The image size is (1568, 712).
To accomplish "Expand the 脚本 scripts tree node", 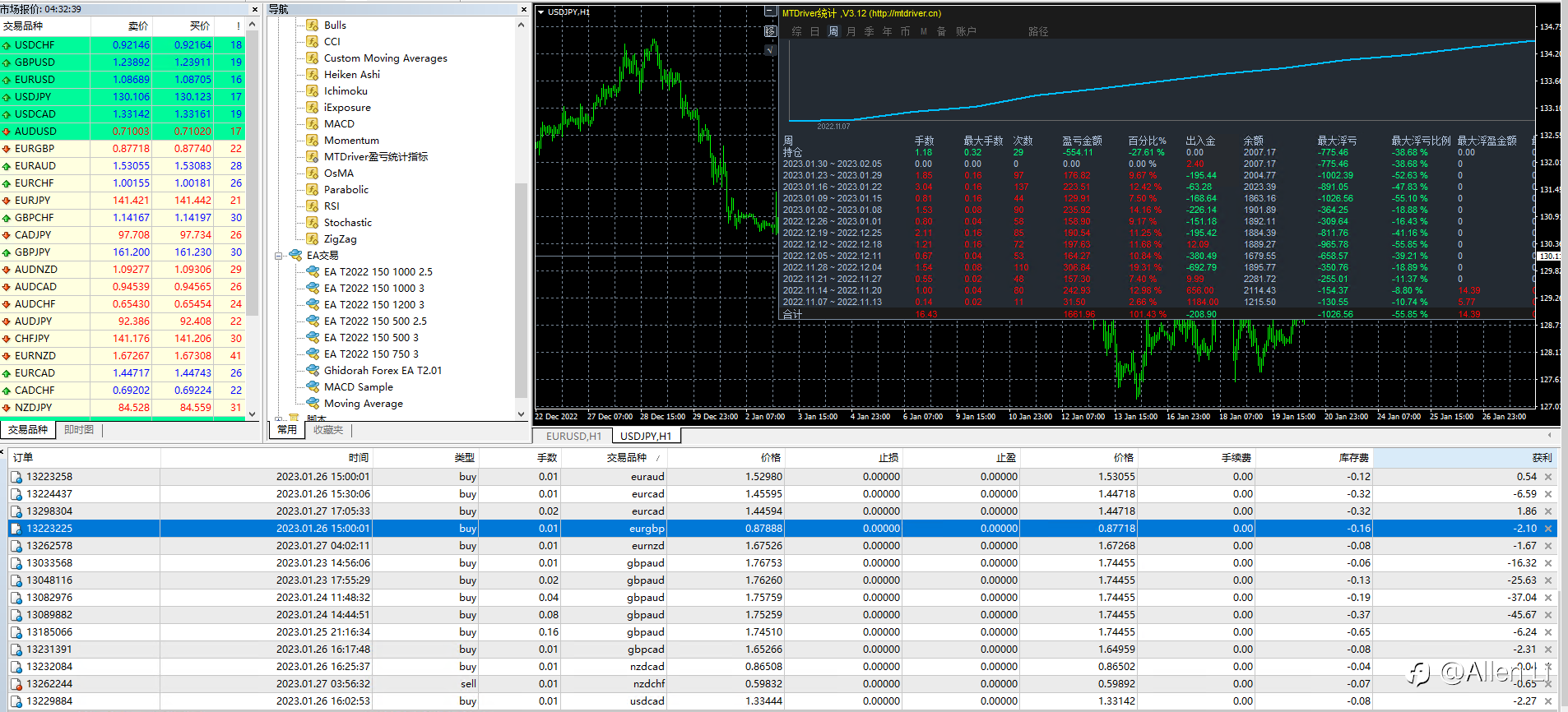I will [x=279, y=418].
